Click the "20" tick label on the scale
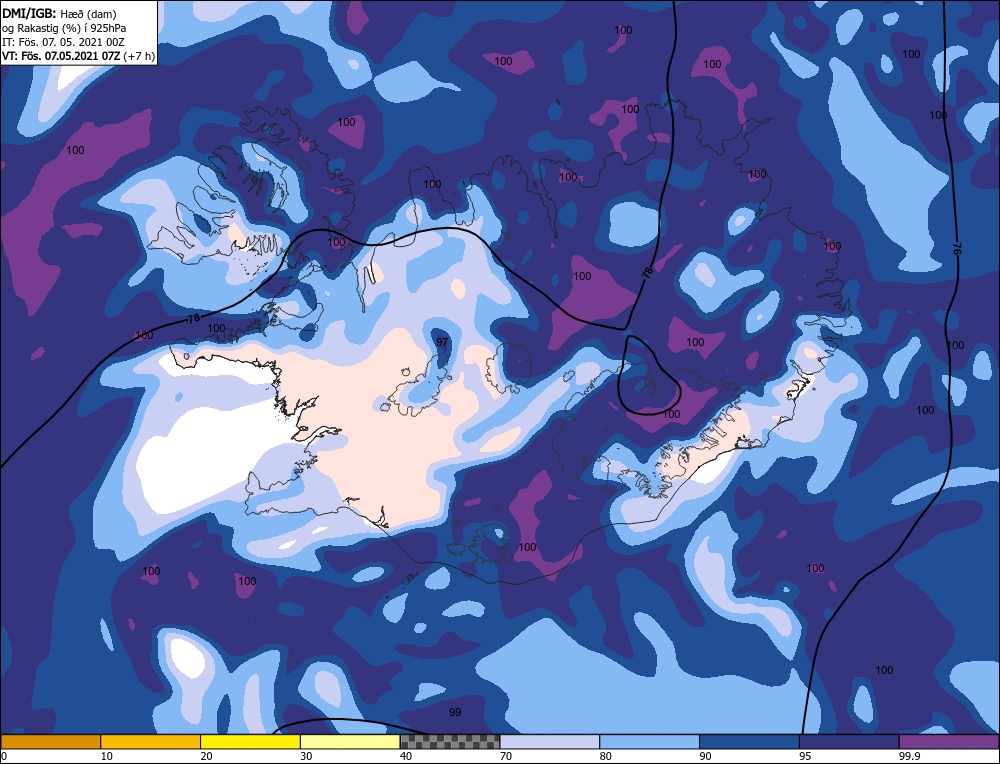 [x=206, y=756]
